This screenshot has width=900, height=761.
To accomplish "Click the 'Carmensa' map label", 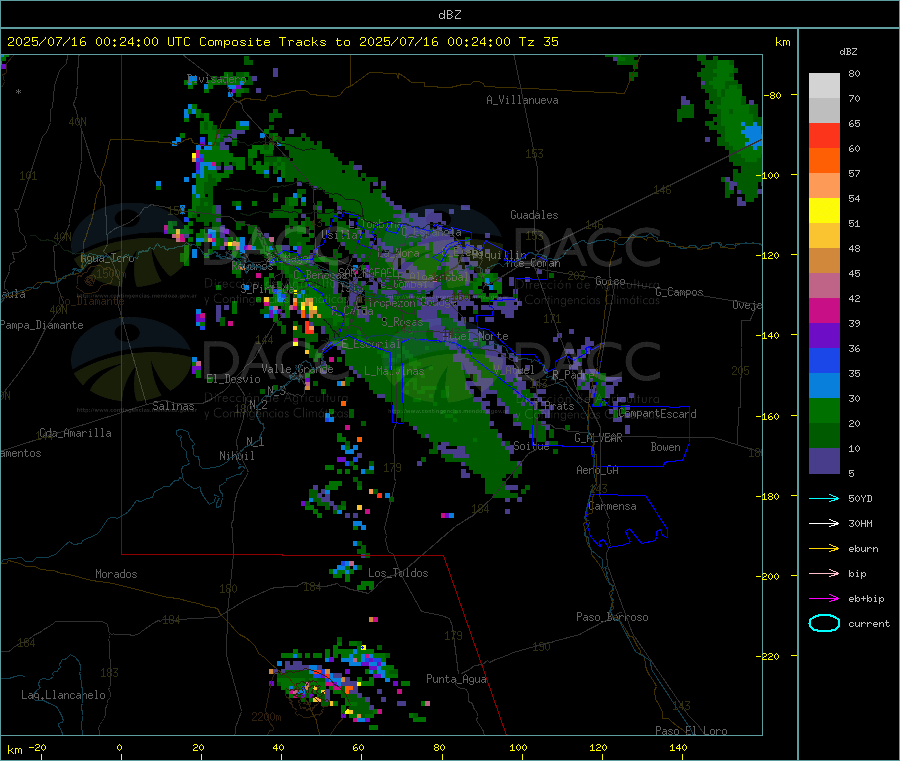I will [x=612, y=506].
